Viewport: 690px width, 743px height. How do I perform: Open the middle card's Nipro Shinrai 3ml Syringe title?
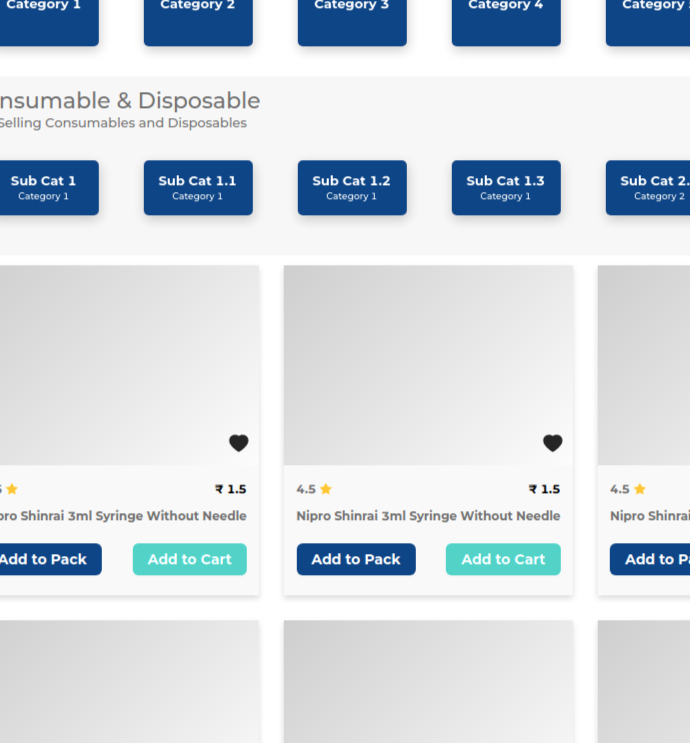click(x=428, y=516)
